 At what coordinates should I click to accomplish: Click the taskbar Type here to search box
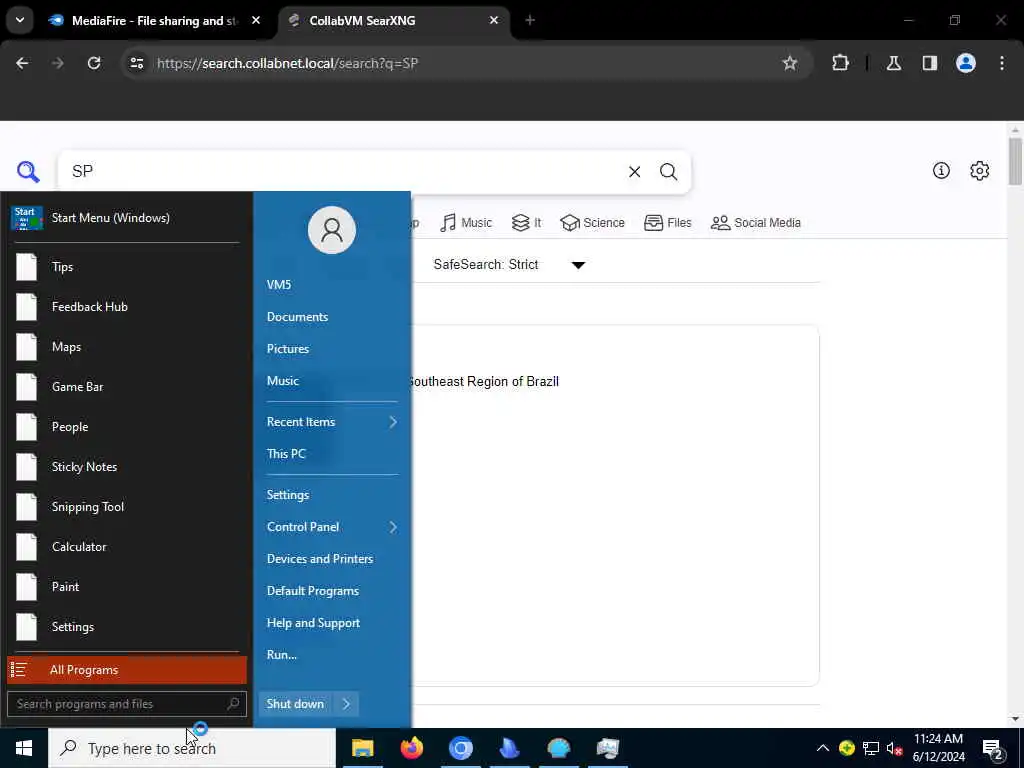pos(192,748)
